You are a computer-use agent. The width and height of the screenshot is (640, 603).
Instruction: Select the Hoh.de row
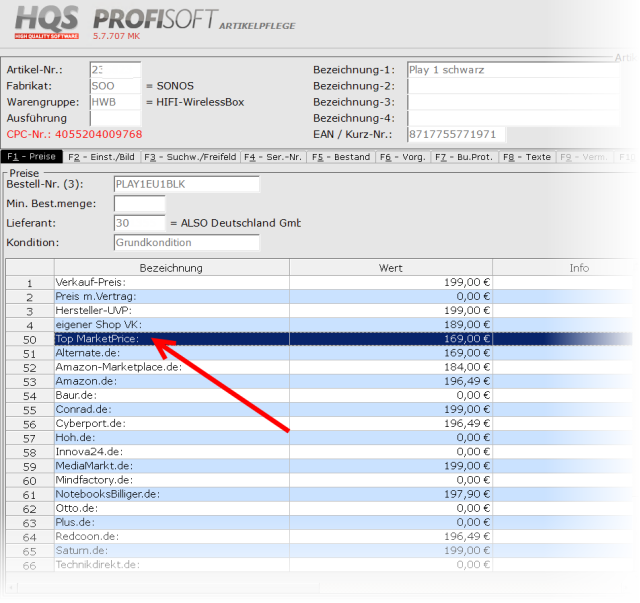[x=319, y=438]
